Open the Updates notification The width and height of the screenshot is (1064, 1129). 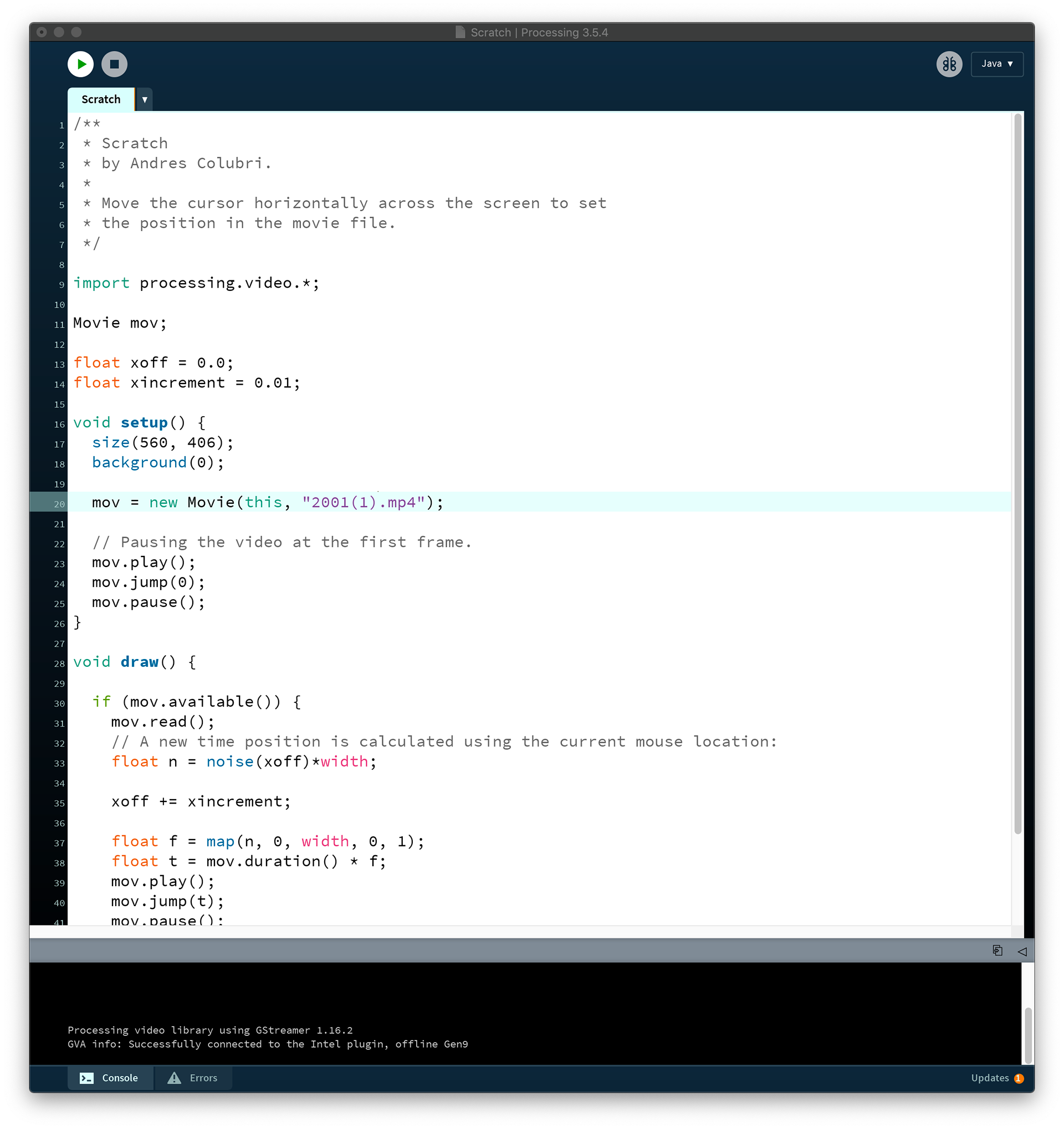[996, 1077]
